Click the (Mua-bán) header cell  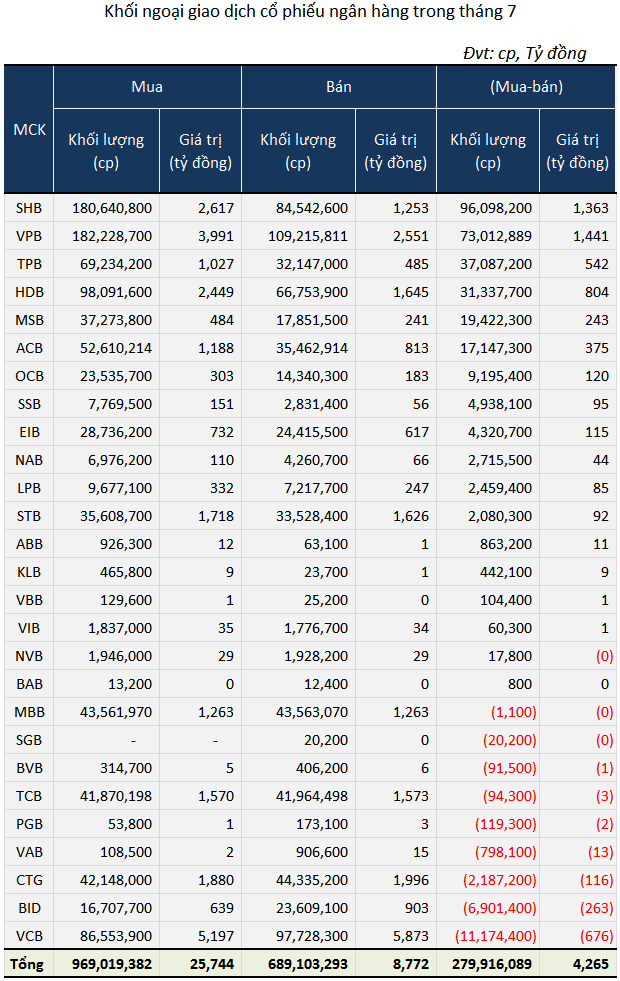click(x=526, y=87)
